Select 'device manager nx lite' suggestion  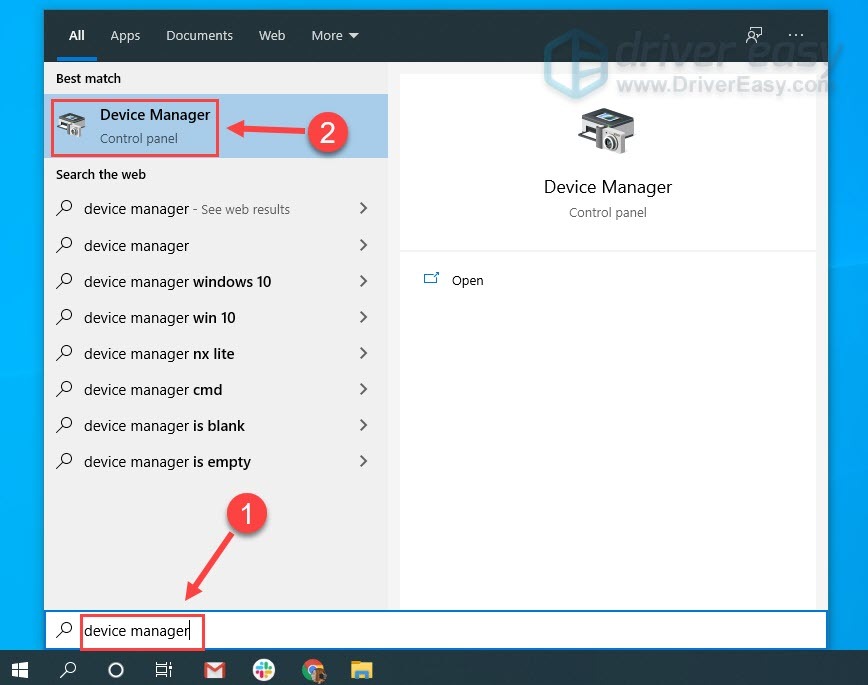(216, 353)
